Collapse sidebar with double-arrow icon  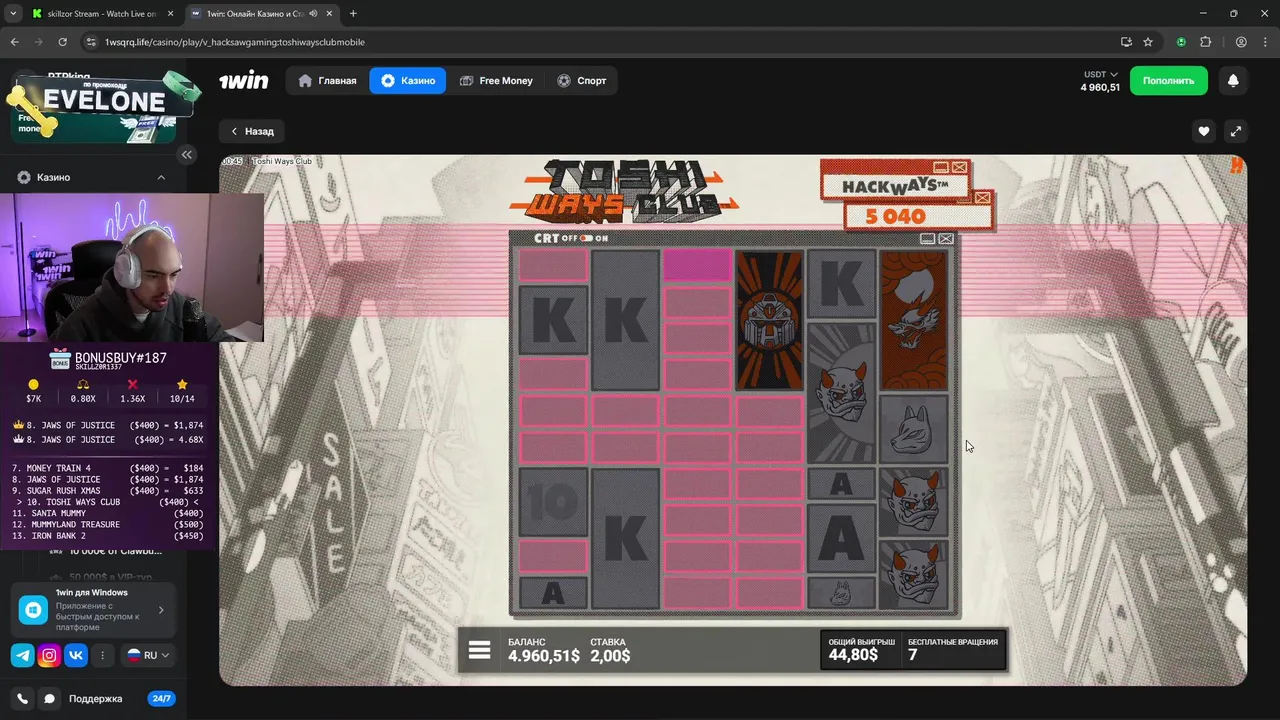[x=187, y=155]
